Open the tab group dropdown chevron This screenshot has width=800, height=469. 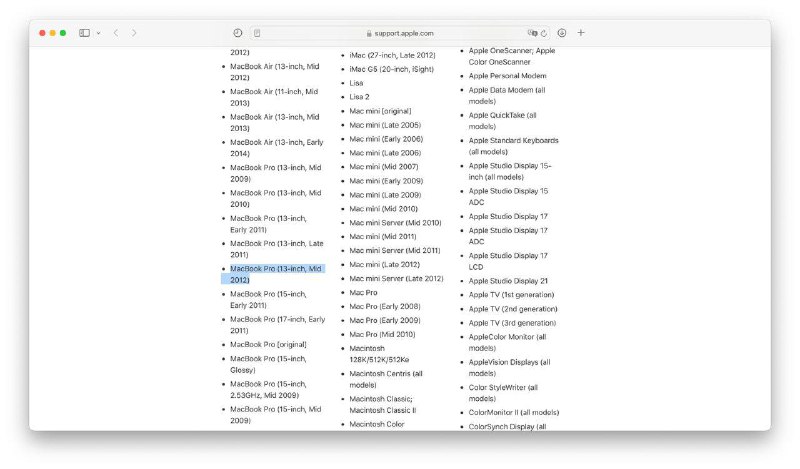coord(98,33)
